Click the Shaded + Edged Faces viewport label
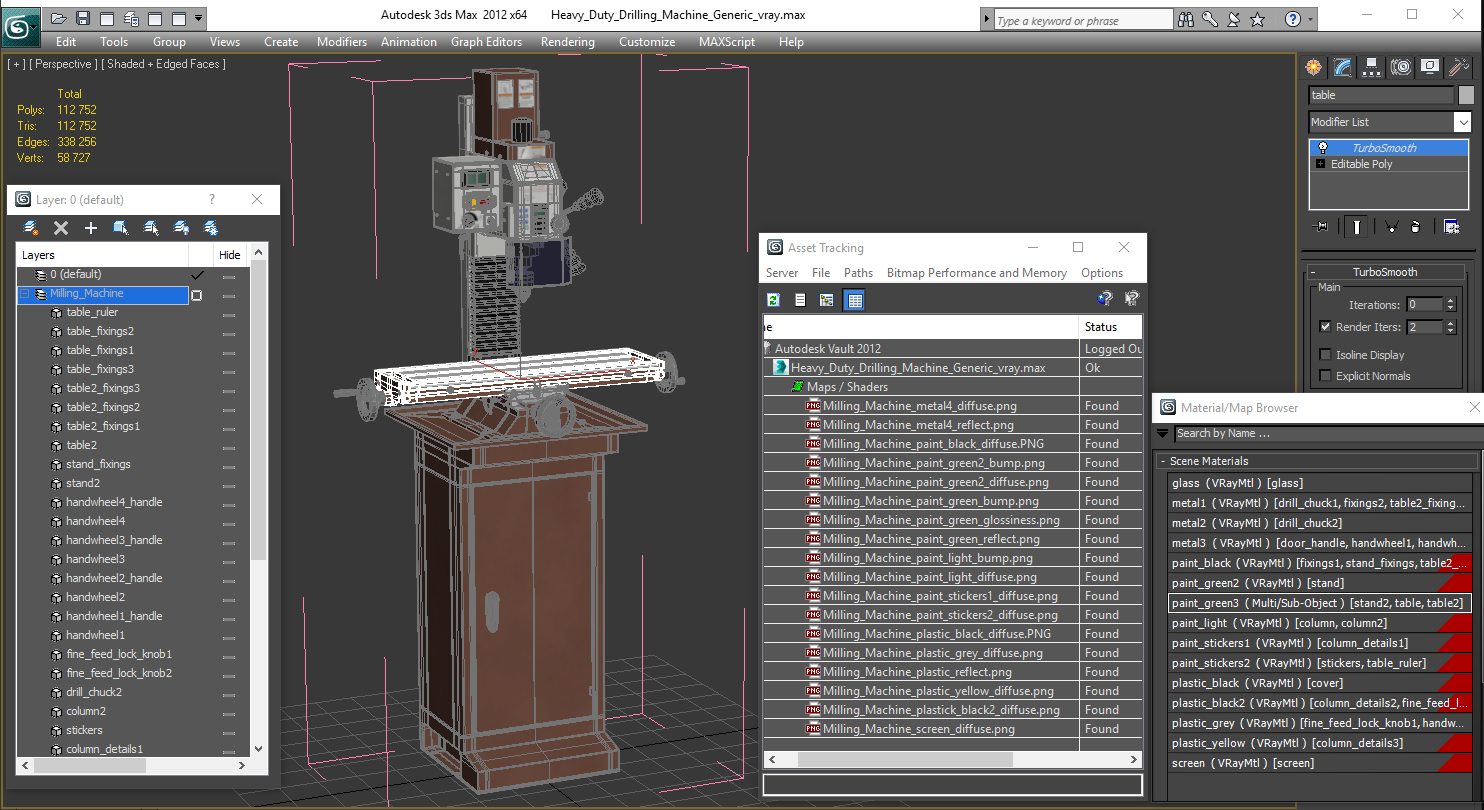The image size is (1484, 810). [x=164, y=64]
